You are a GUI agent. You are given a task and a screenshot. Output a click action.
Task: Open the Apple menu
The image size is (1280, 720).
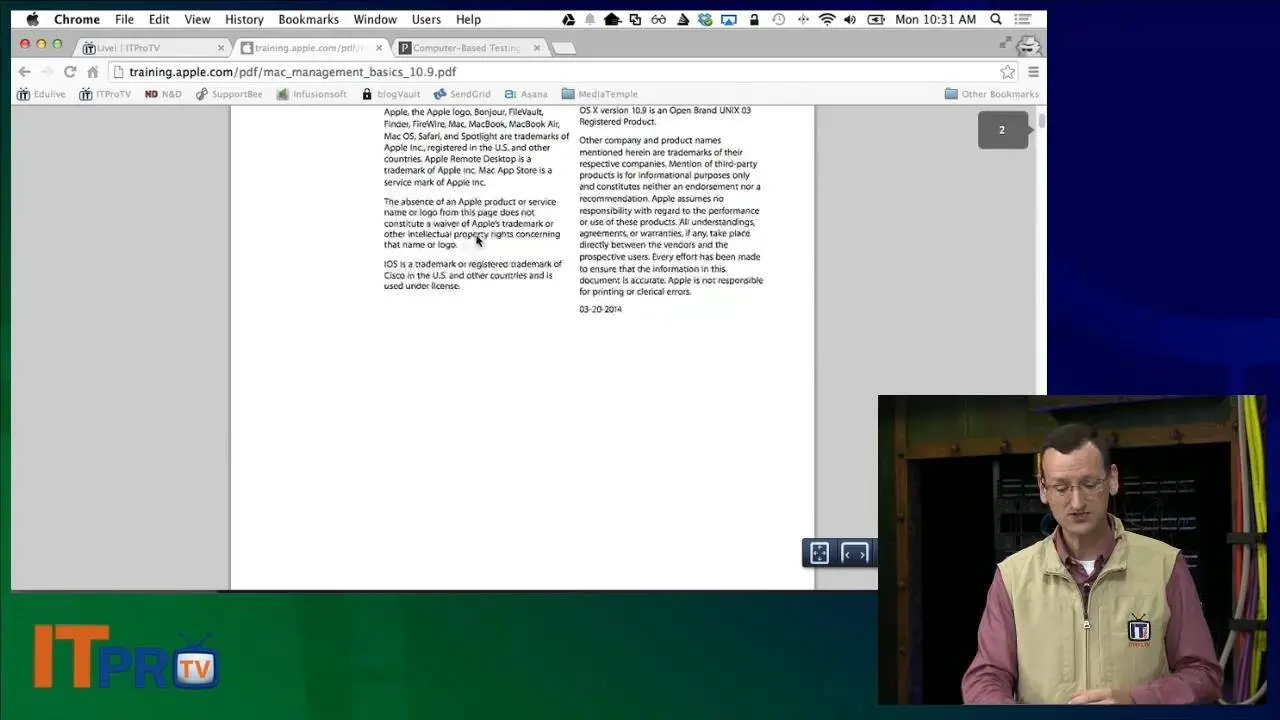point(32,19)
